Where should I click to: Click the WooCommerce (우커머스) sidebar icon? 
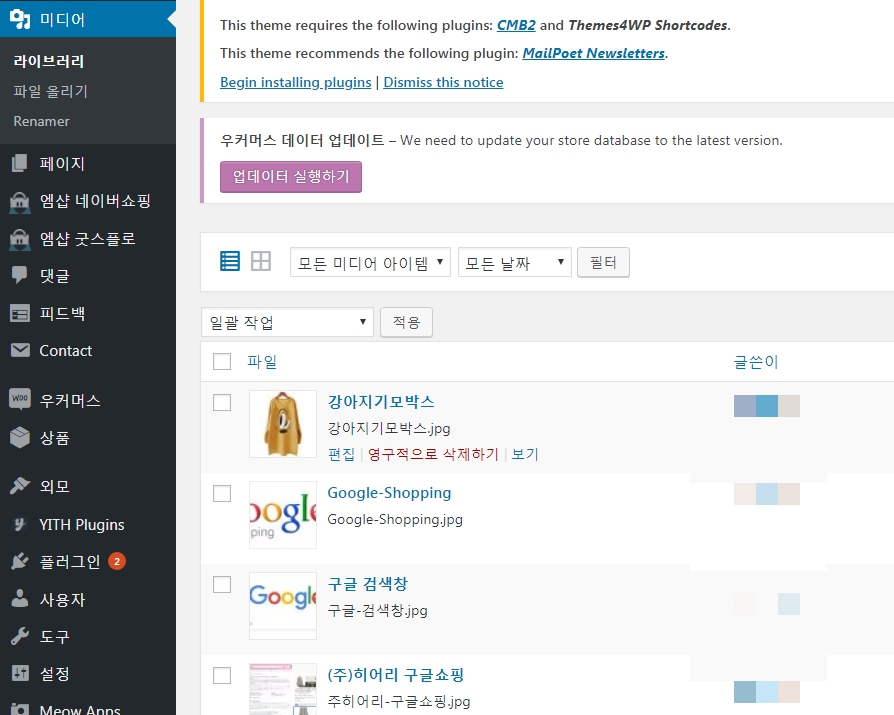20,400
